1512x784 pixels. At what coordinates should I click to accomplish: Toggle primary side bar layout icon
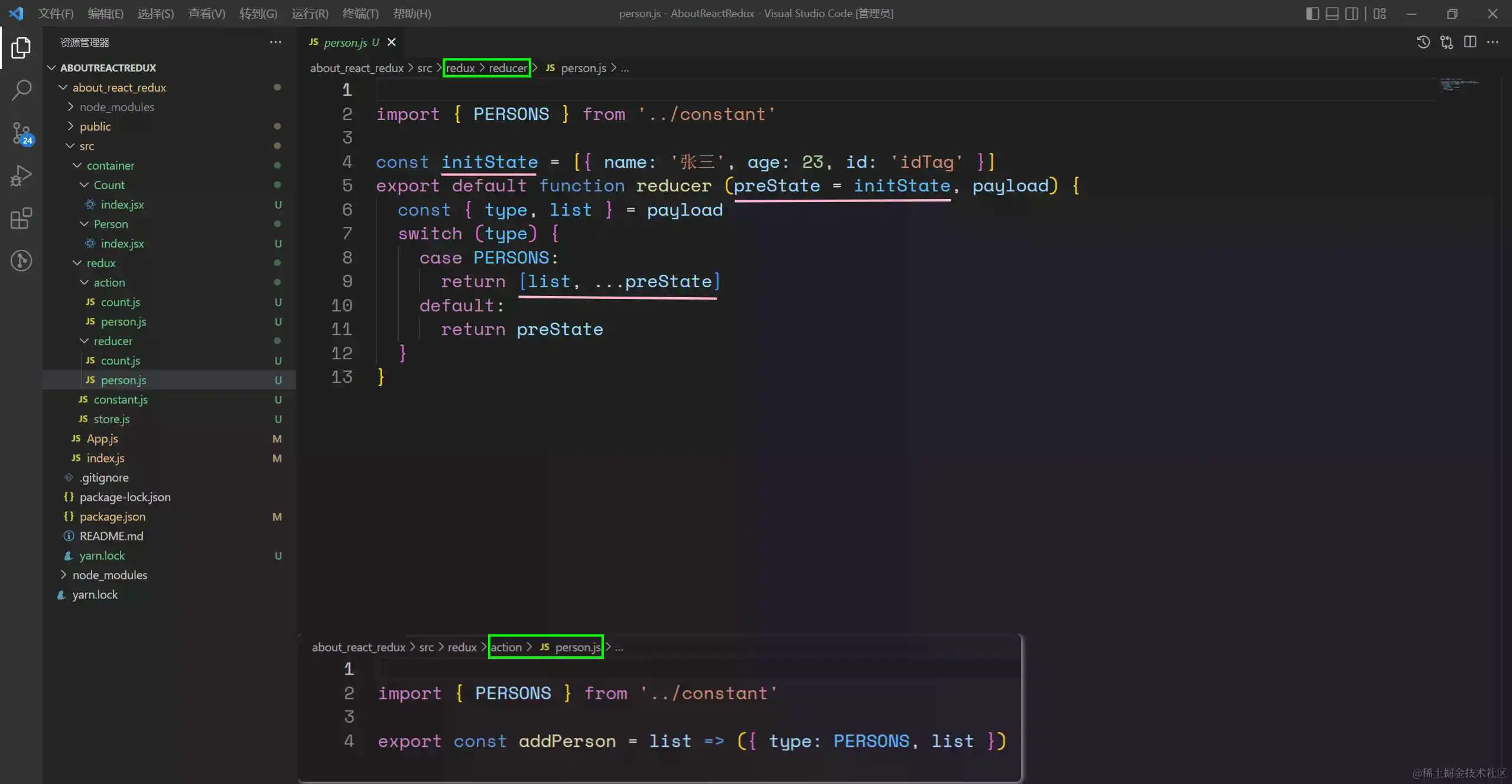pyautogui.click(x=1312, y=13)
